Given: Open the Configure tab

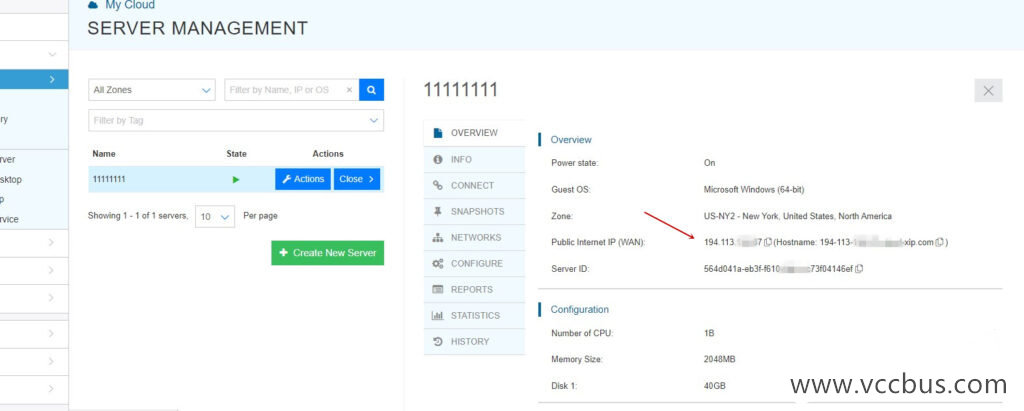Looking at the screenshot, I should pyautogui.click(x=474, y=263).
